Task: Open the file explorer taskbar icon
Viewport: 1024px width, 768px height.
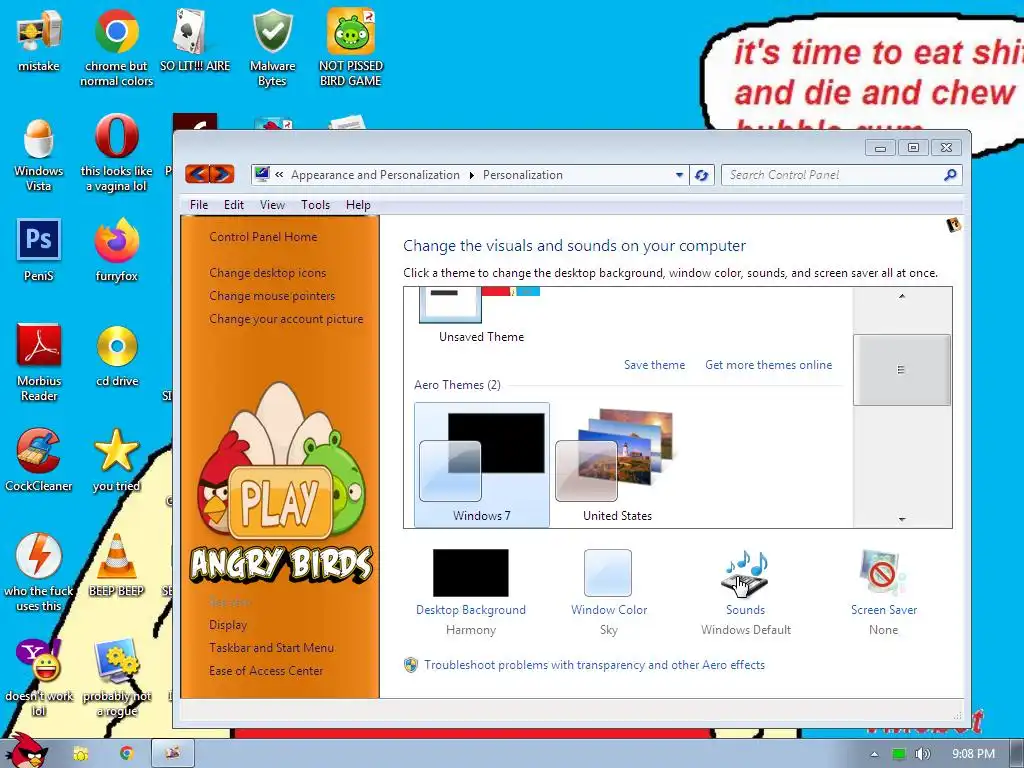Action: click(80, 754)
